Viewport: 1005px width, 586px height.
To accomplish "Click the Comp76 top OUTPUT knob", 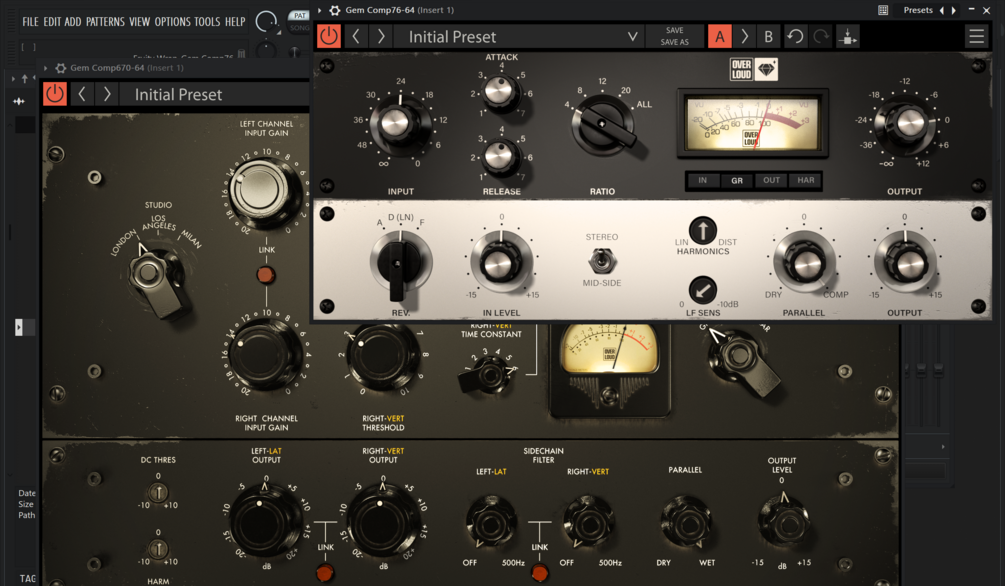I will click(906, 123).
